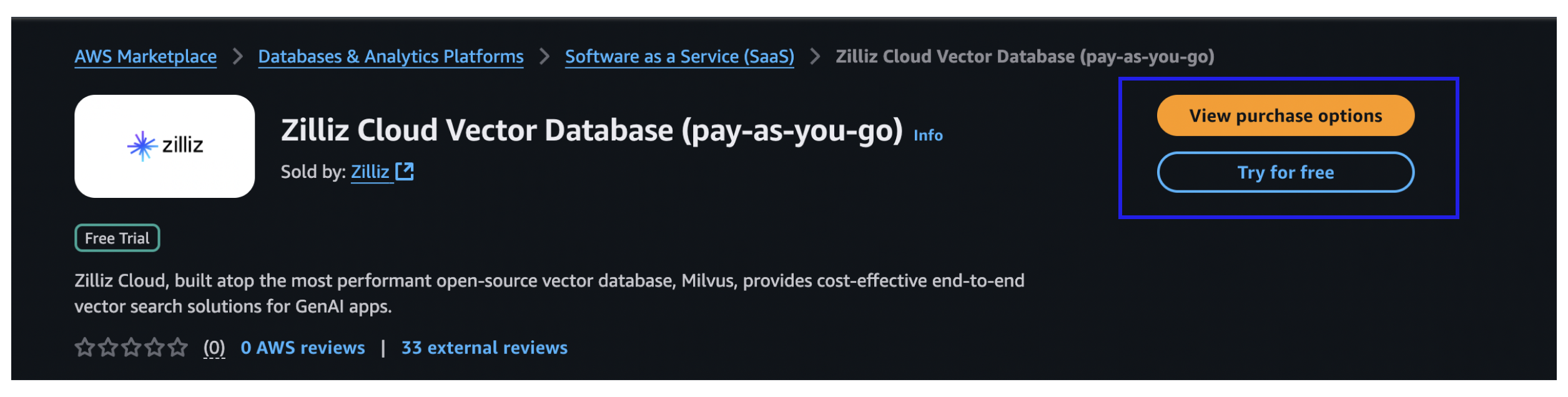Click chevron after AWS Marketplace breadcrumb
This screenshot has height=397, width=1568.
click(x=237, y=57)
